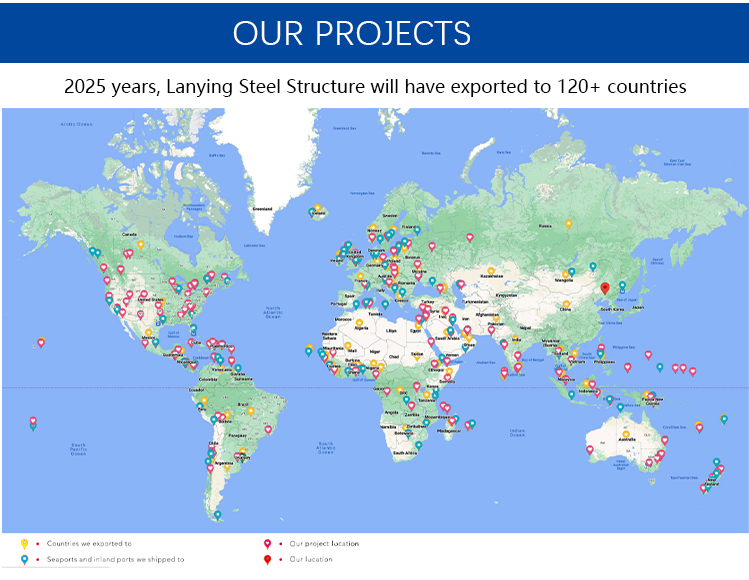The image size is (749, 580).
Task: Click the 'North Atlantic Ocean' map label
Action: click(x=273, y=312)
